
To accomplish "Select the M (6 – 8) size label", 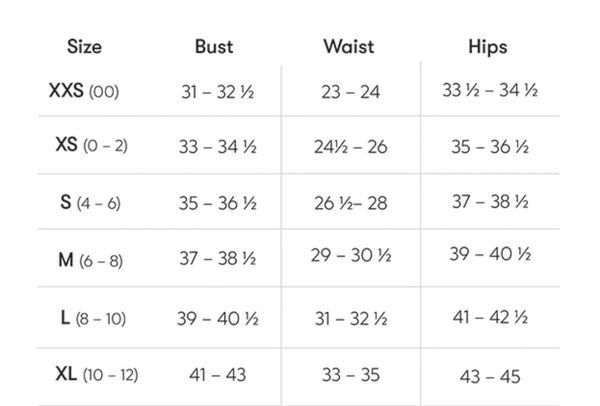I will [90, 261].
